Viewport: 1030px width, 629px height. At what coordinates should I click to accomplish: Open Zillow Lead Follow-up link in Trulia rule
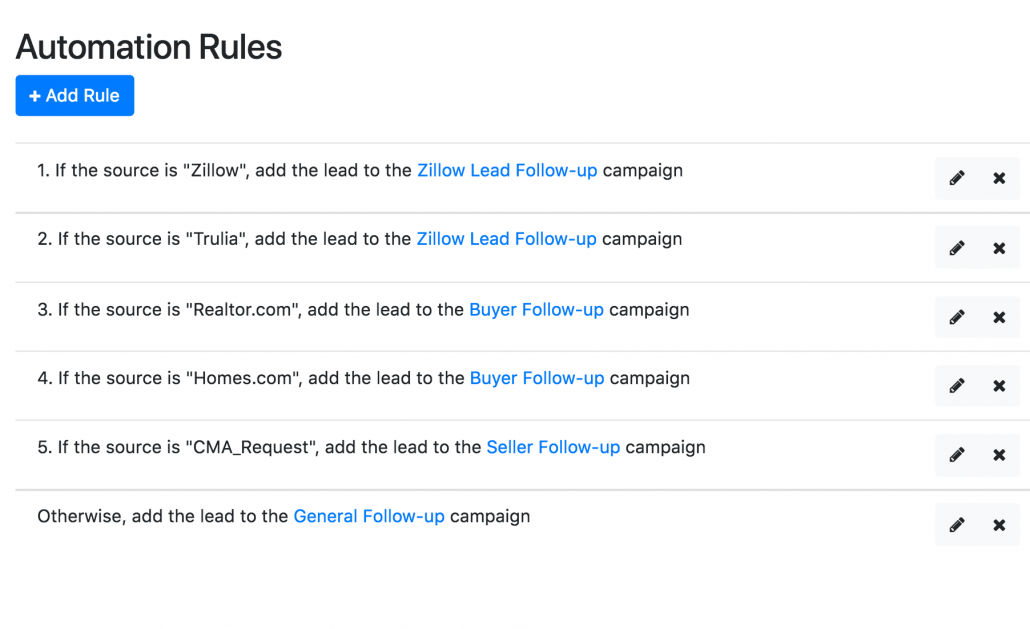click(506, 239)
